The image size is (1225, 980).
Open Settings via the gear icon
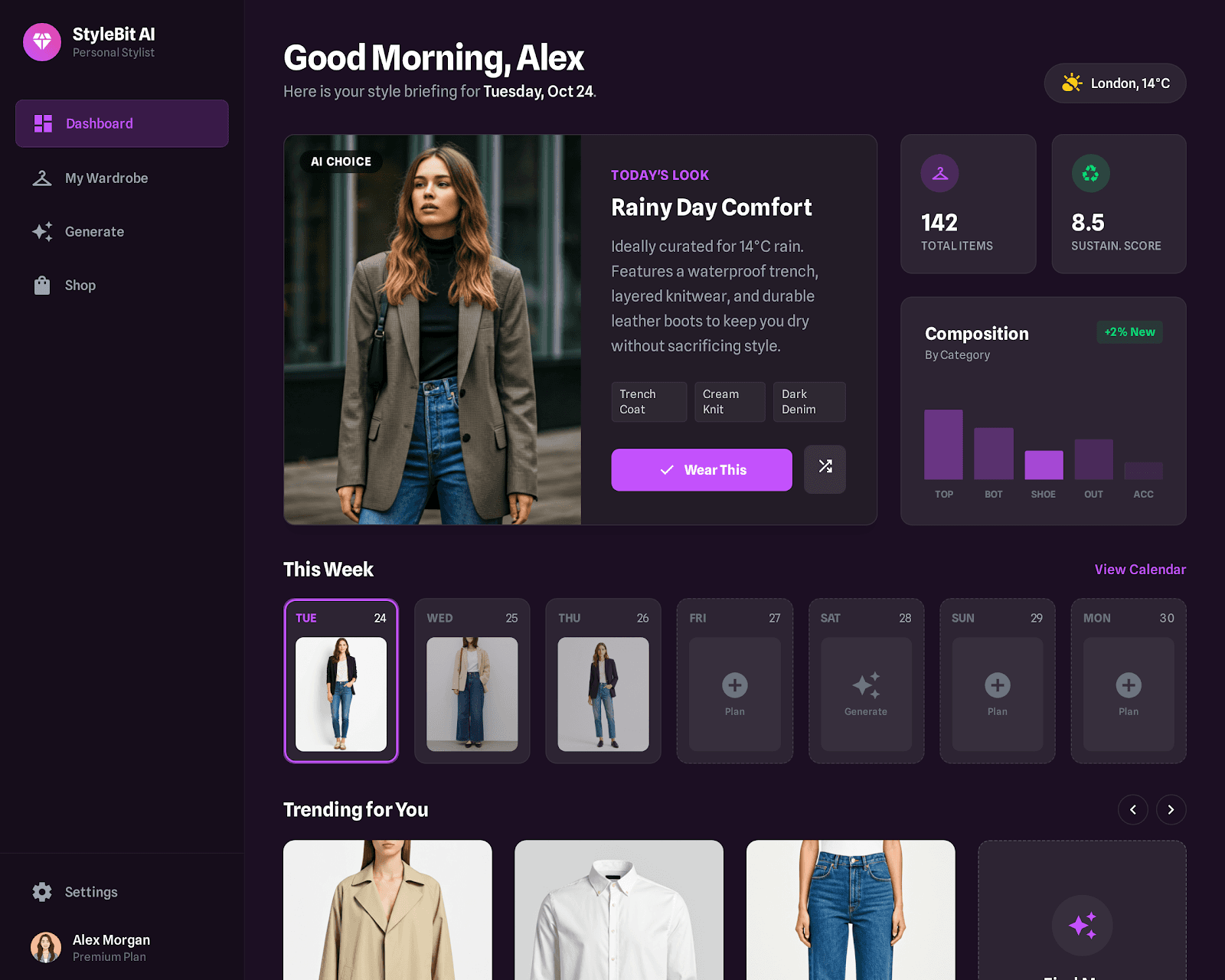[x=42, y=892]
